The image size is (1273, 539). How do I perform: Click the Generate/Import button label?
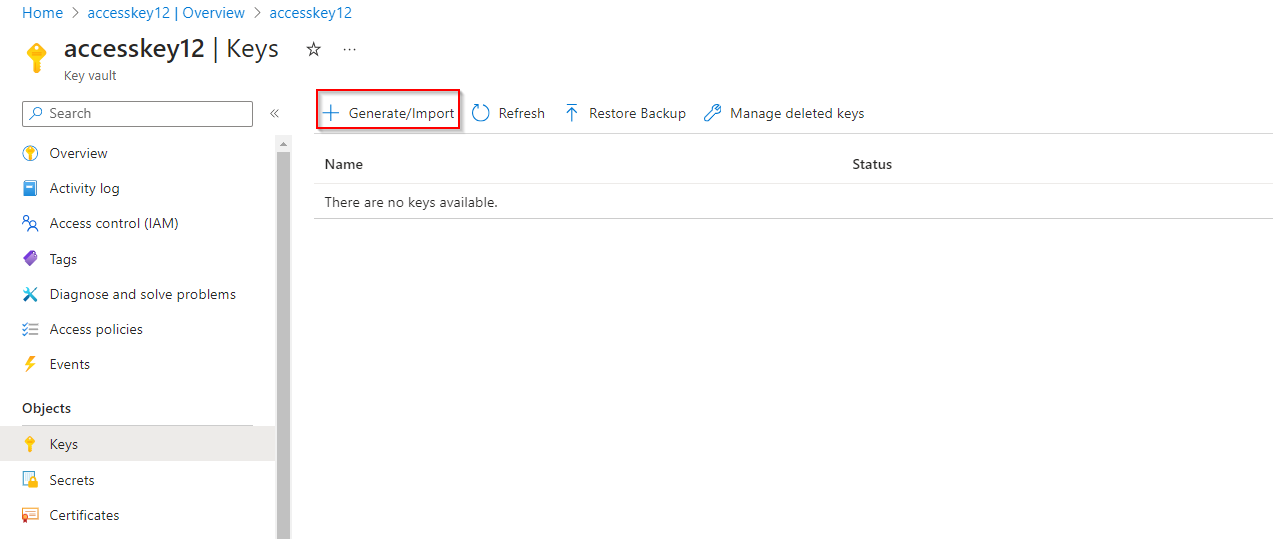click(401, 113)
